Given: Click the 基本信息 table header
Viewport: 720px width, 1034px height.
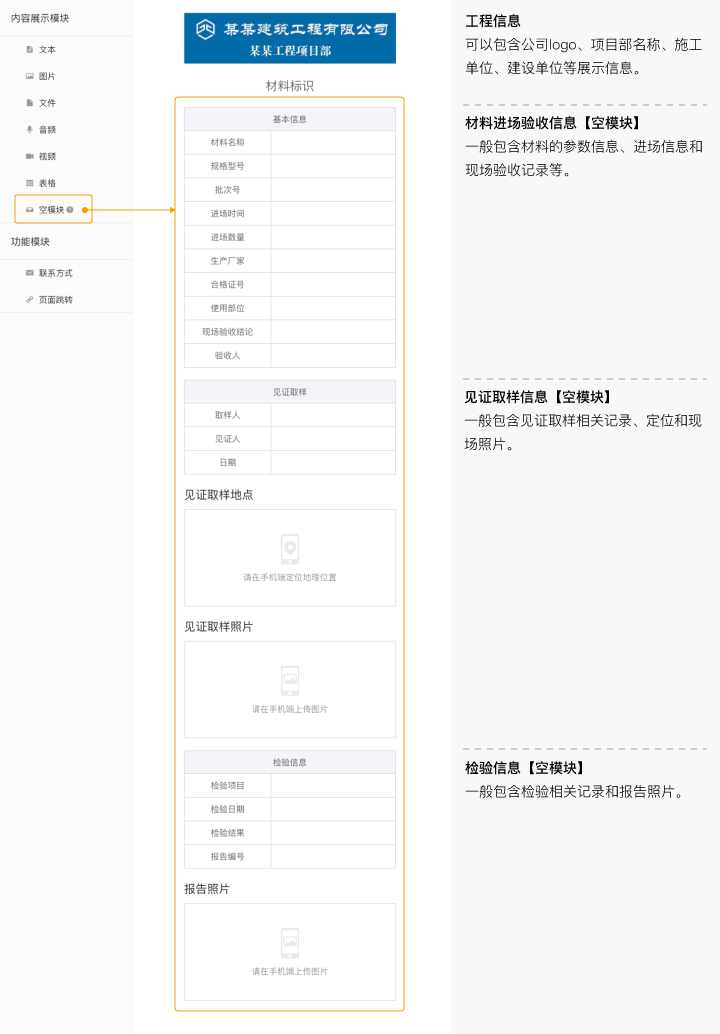Looking at the screenshot, I should click(289, 119).
